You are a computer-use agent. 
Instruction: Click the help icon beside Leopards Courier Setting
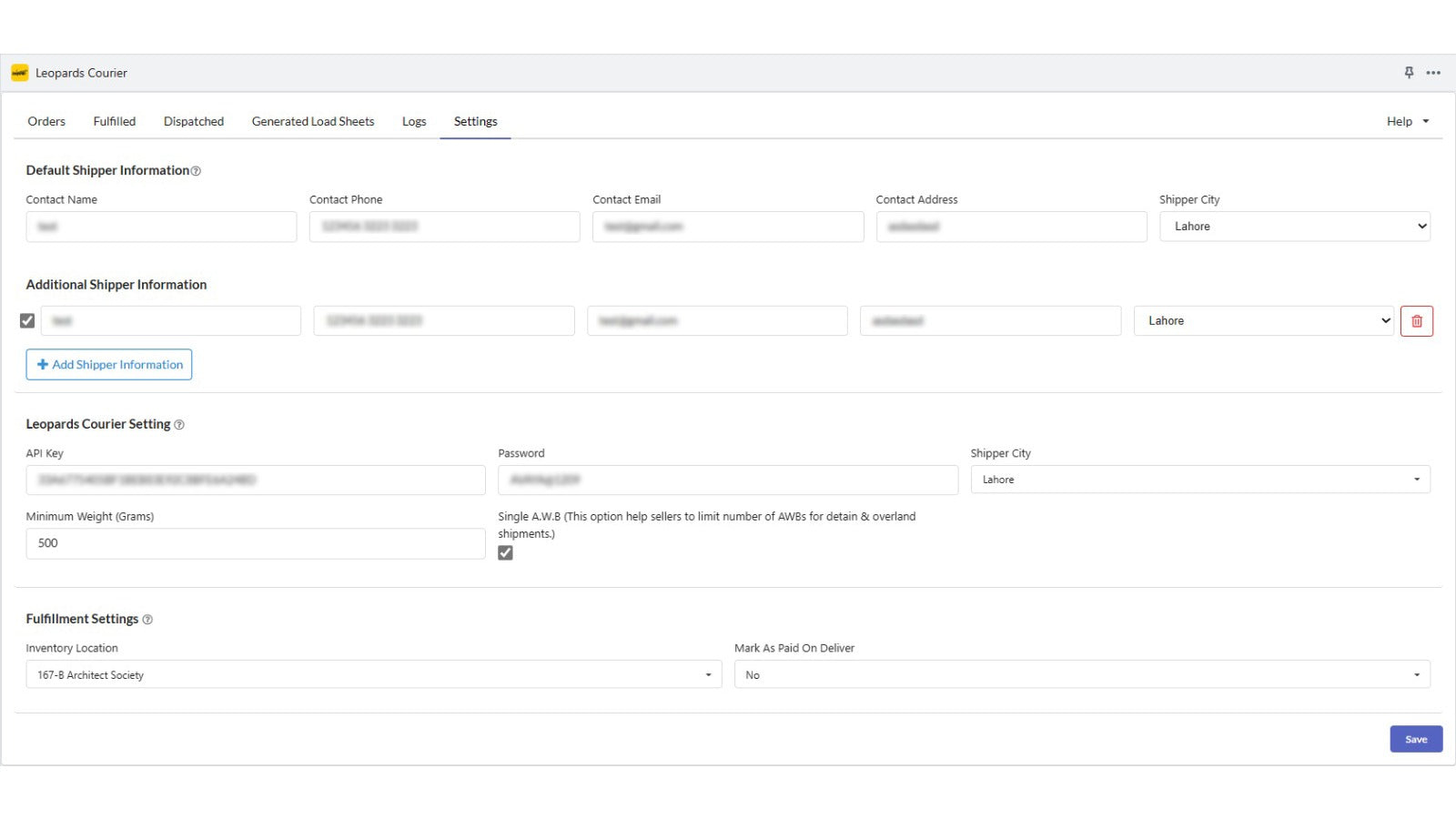pos(179,425)
